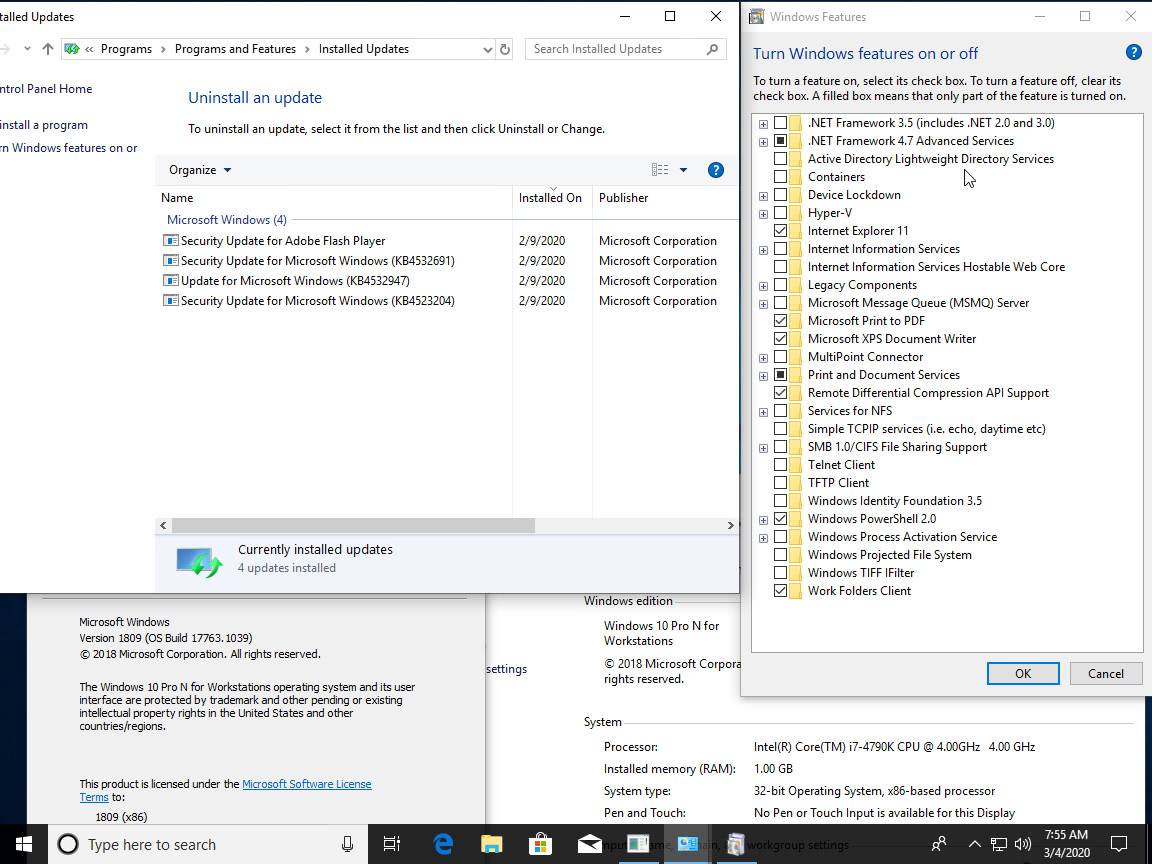Enable .NET Framework 3.5 checkbox
Screen dimensions: 1152x864
tap(780, 123)
